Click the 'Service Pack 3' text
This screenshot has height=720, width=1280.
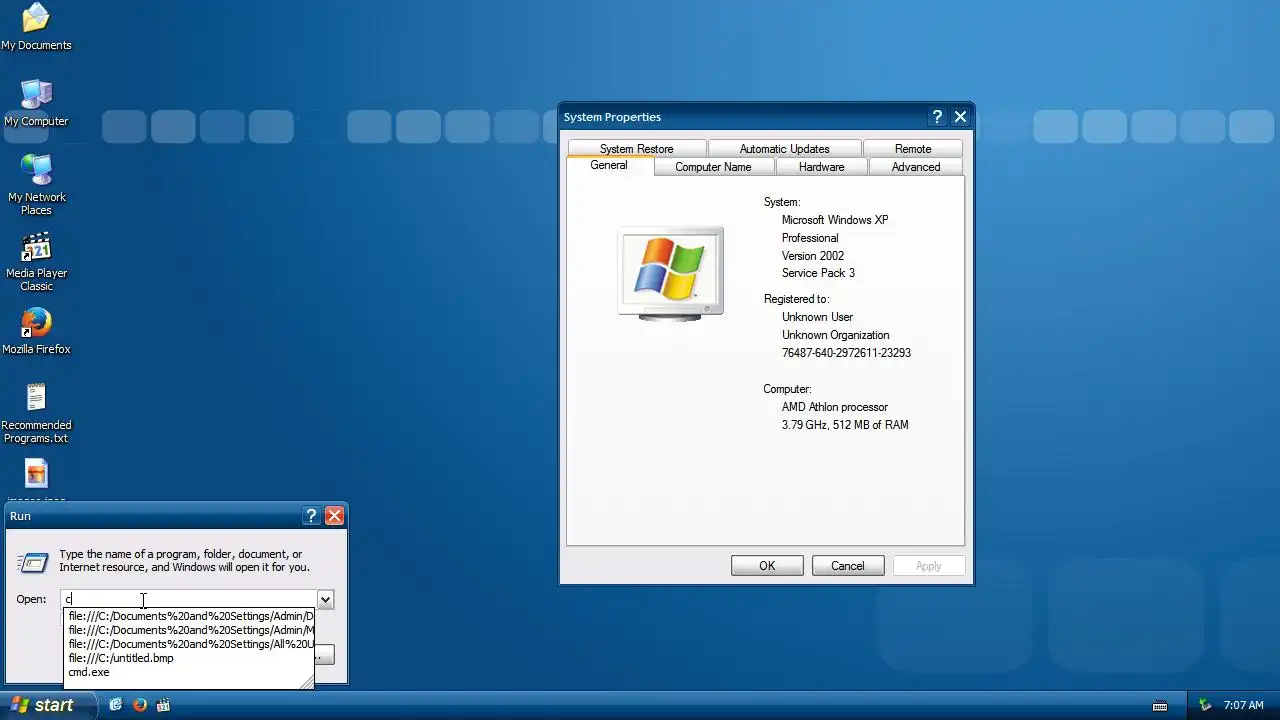818,273
